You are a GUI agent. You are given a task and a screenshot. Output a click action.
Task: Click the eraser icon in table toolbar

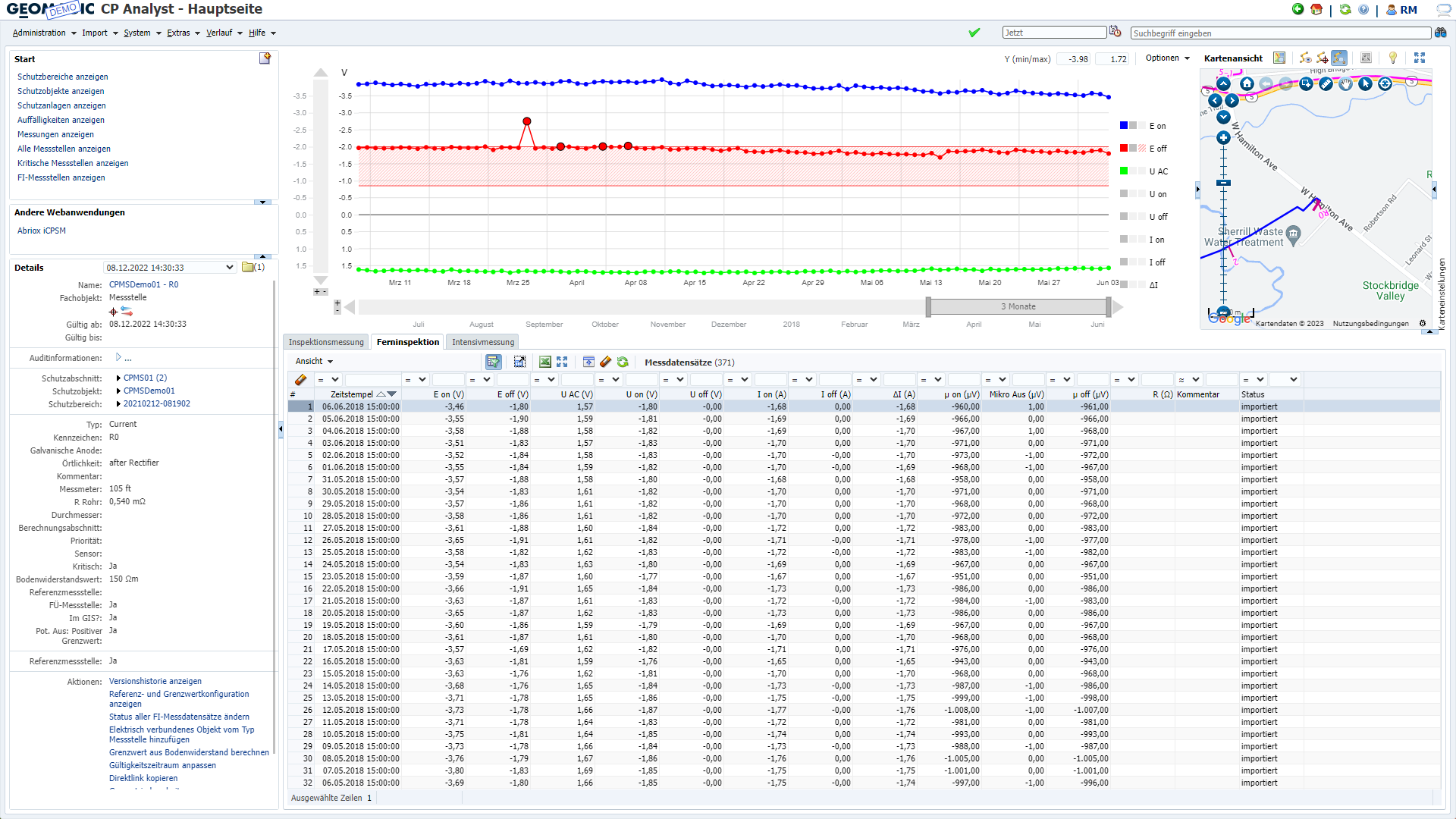point(605,362)
